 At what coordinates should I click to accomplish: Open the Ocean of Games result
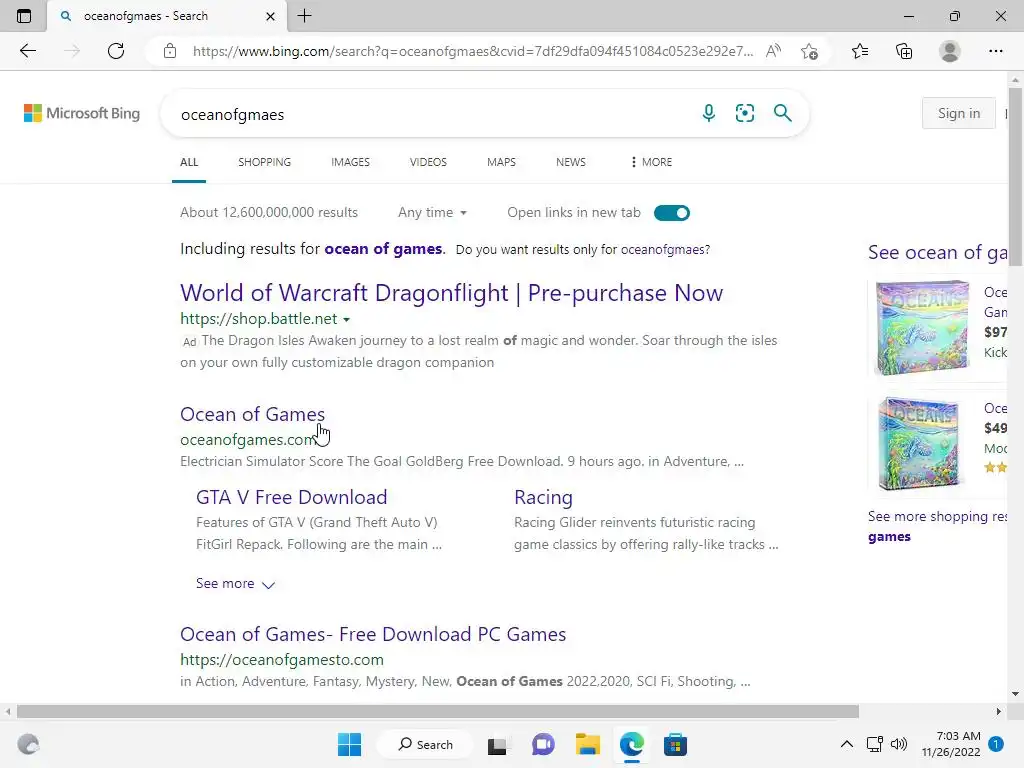(x=252, y=414)
